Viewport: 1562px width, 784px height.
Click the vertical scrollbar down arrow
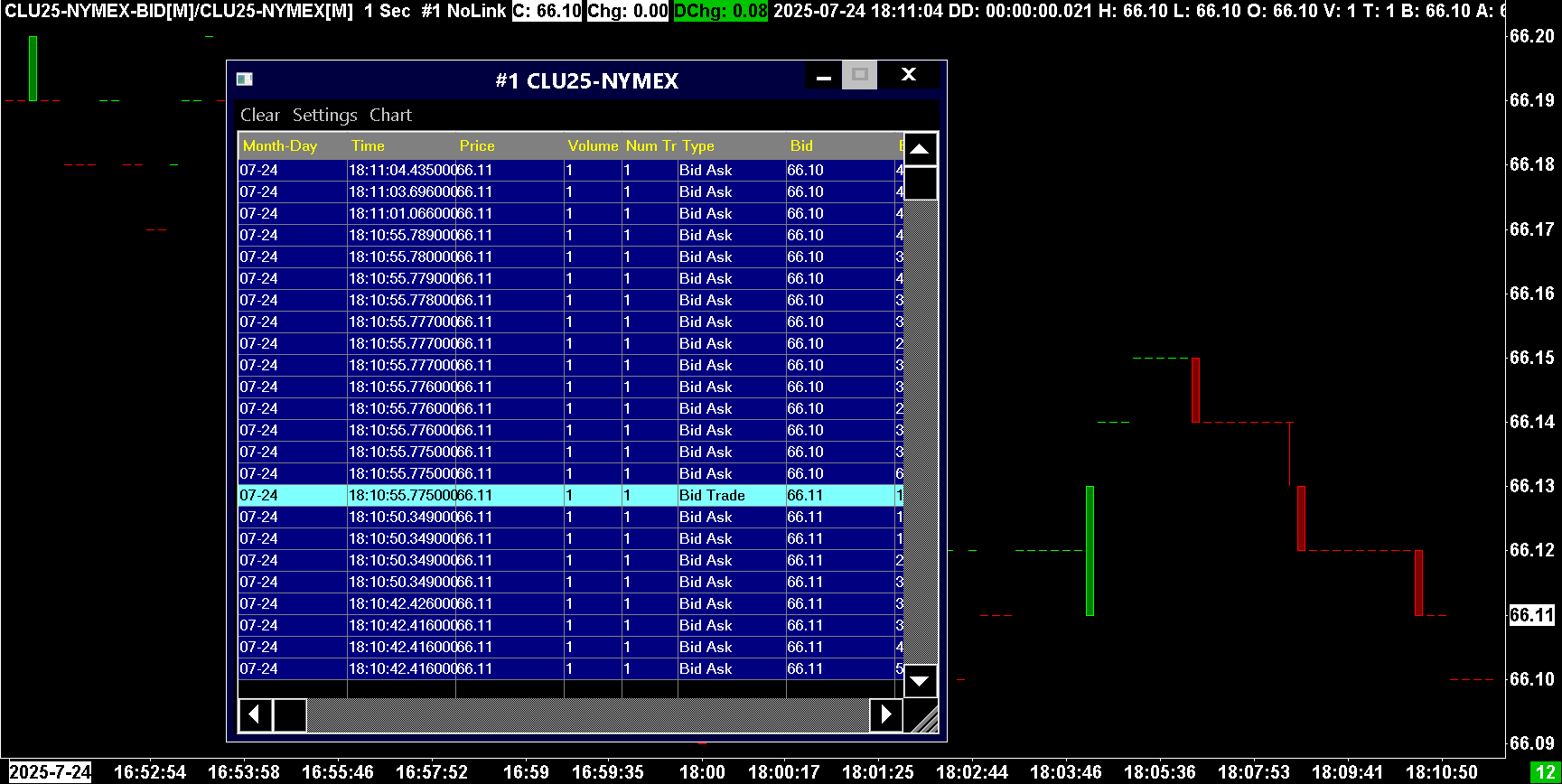(920, 680)
